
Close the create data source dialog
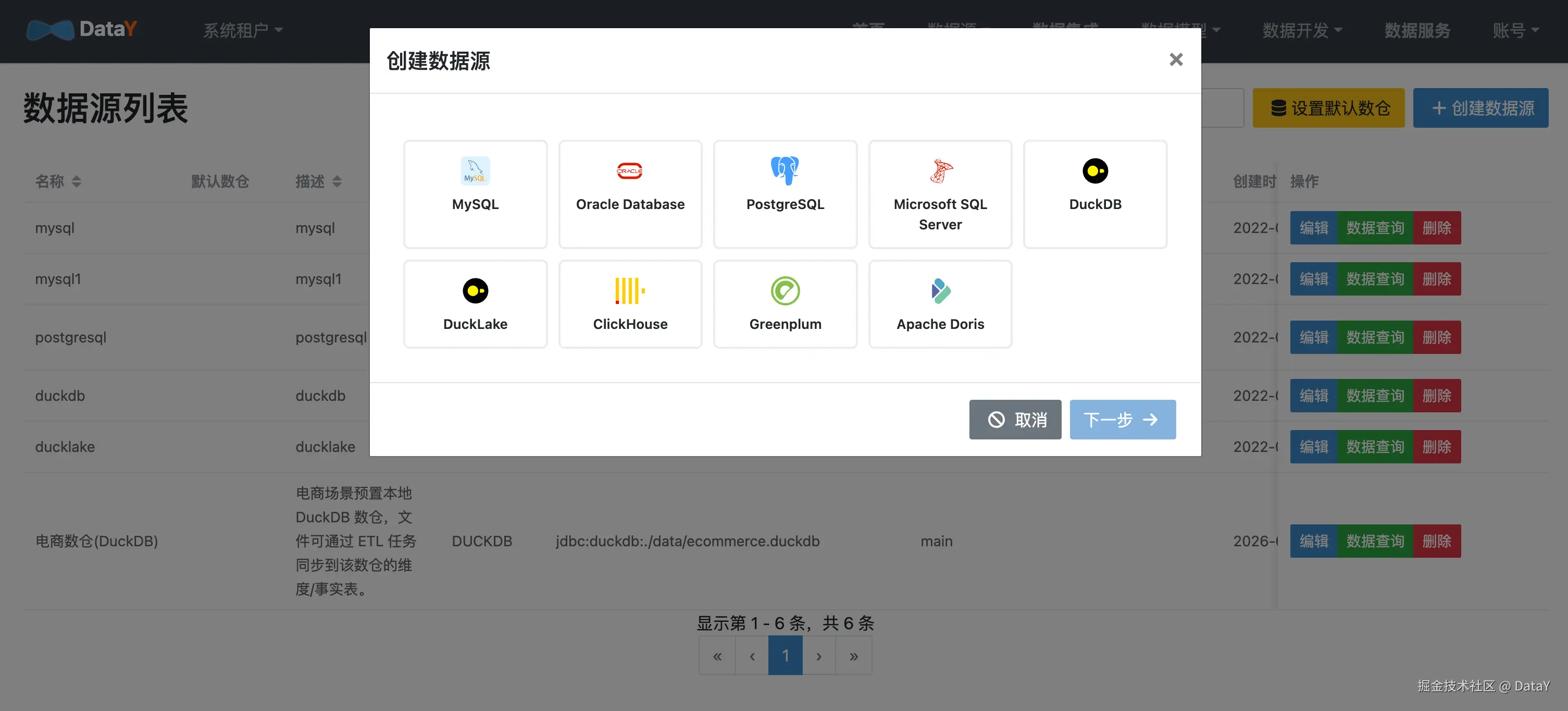pyautogui.click(x=1175, y=59)
